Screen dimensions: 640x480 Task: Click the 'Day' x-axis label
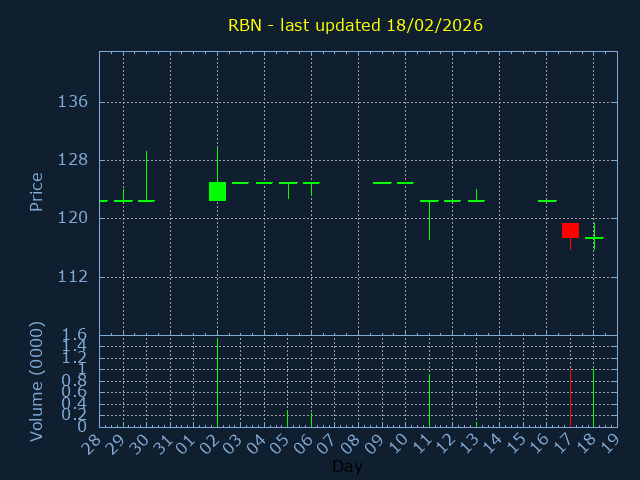point(347,467)
